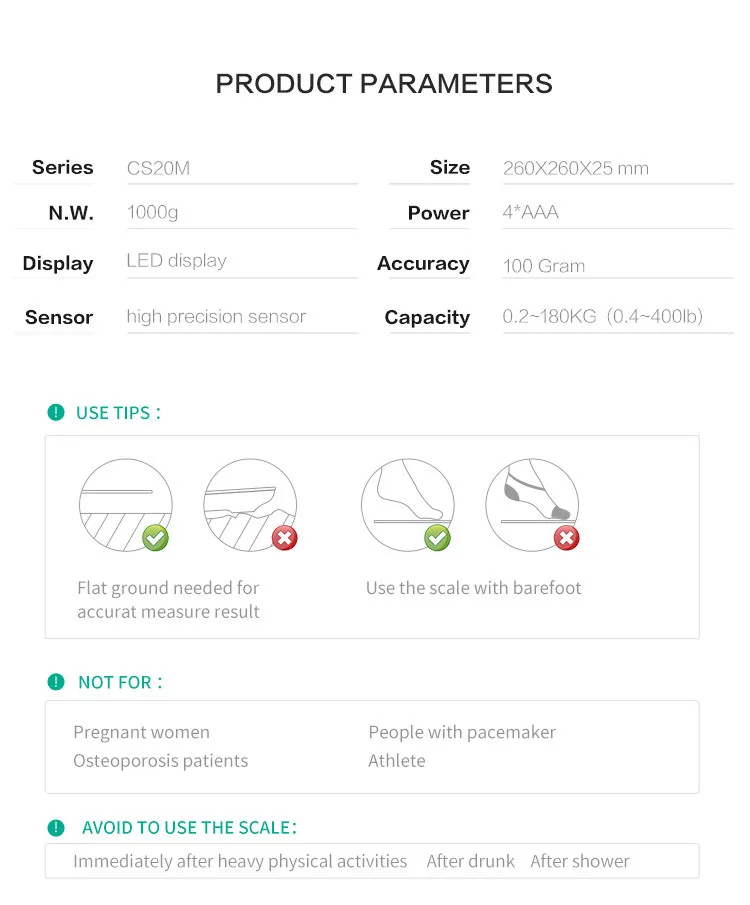The image size is (750, 905).
Task: Click People with pacemaker text
Action: click(x=462, y=732)
